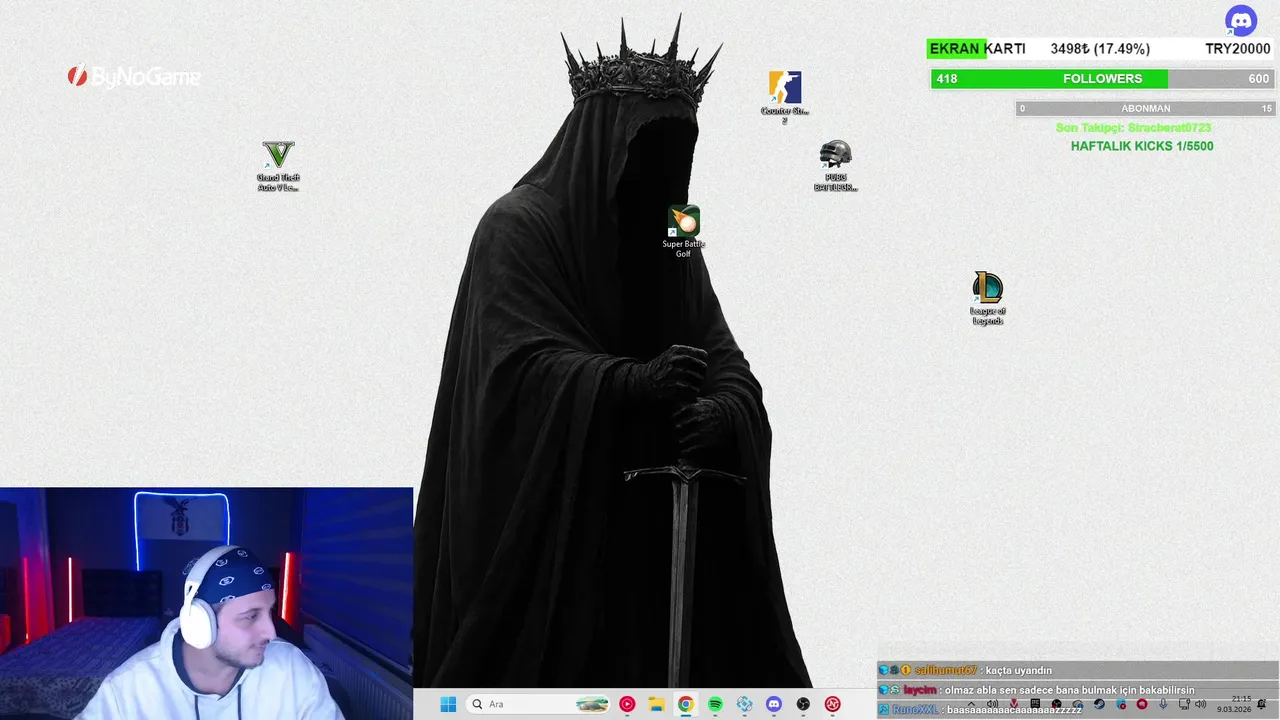1280x720 pixels.
Task: Select the Super Battle Golf desktop icon
Action: click(x=683, y=232)
